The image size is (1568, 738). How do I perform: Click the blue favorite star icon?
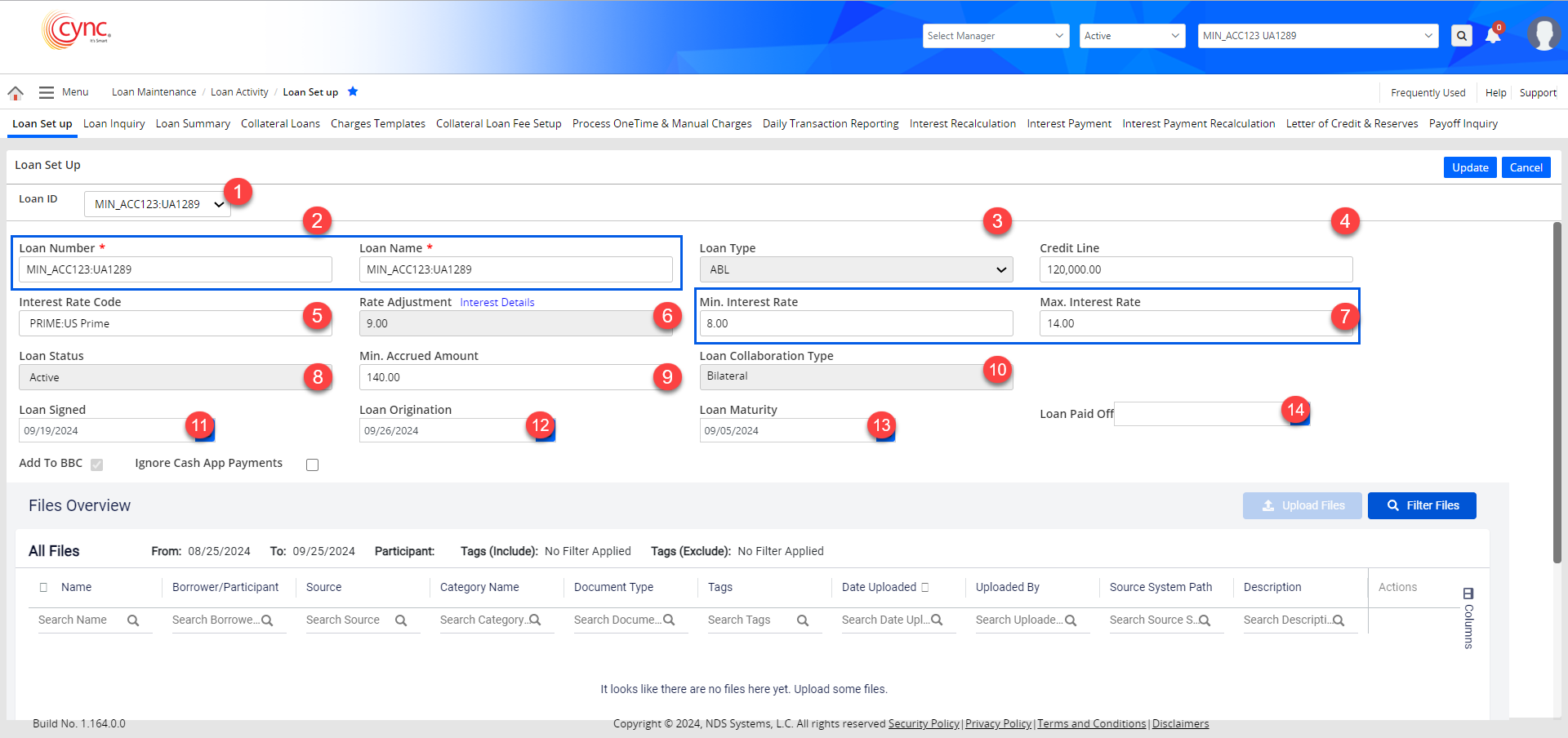coord(353,91)
